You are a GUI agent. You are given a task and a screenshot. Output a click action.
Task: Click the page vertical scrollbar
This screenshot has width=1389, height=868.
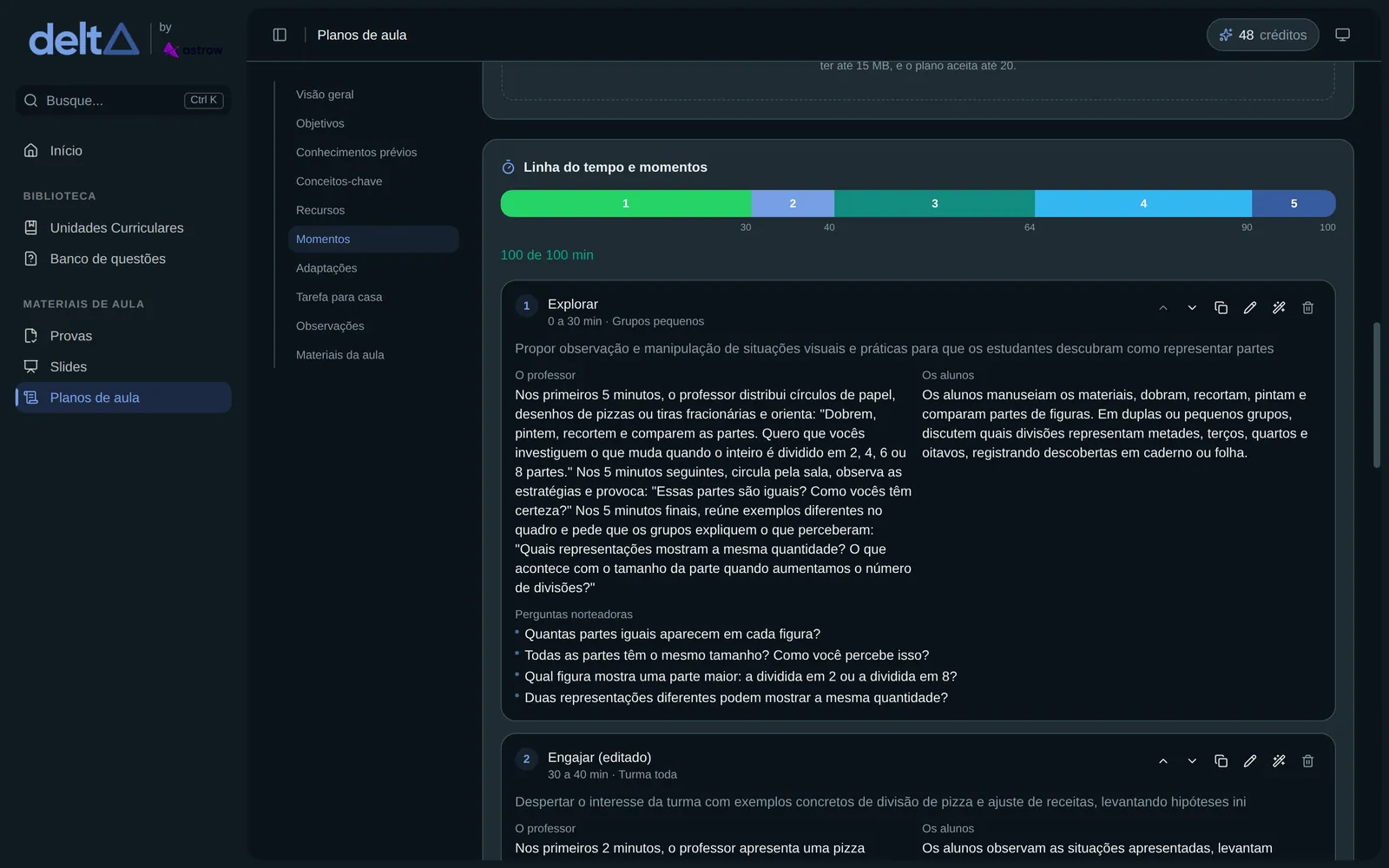pyautogui.click(x=1377, y=395)
